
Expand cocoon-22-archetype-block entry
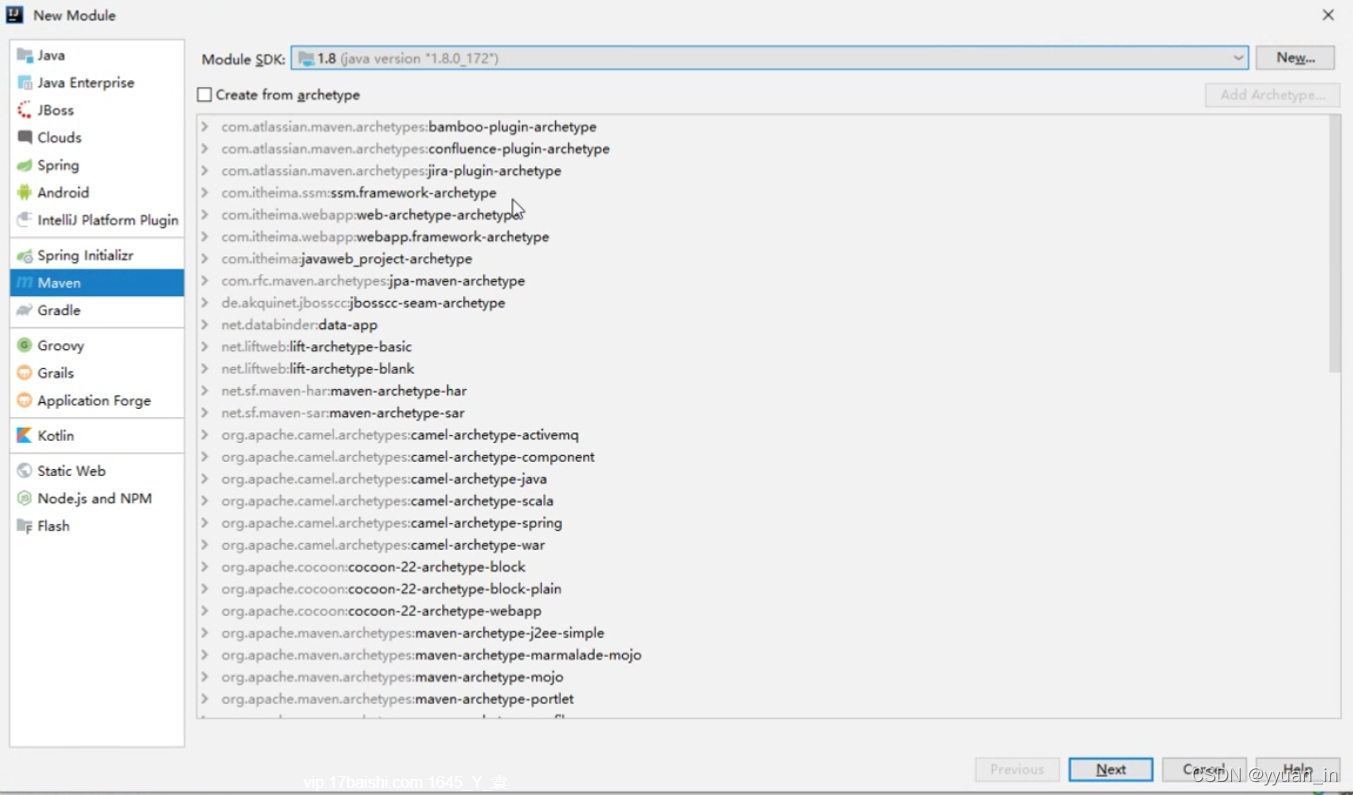(x=205, y=567)
